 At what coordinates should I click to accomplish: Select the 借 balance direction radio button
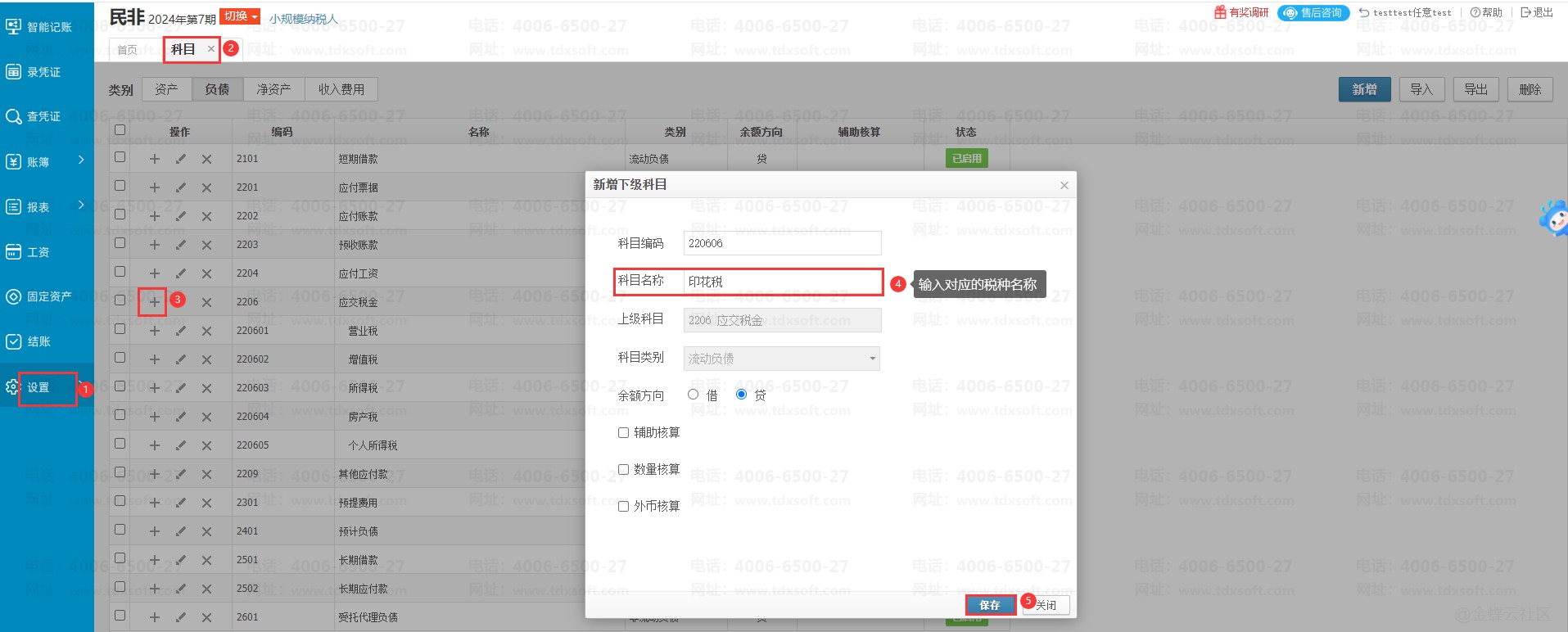click(694, 395)
